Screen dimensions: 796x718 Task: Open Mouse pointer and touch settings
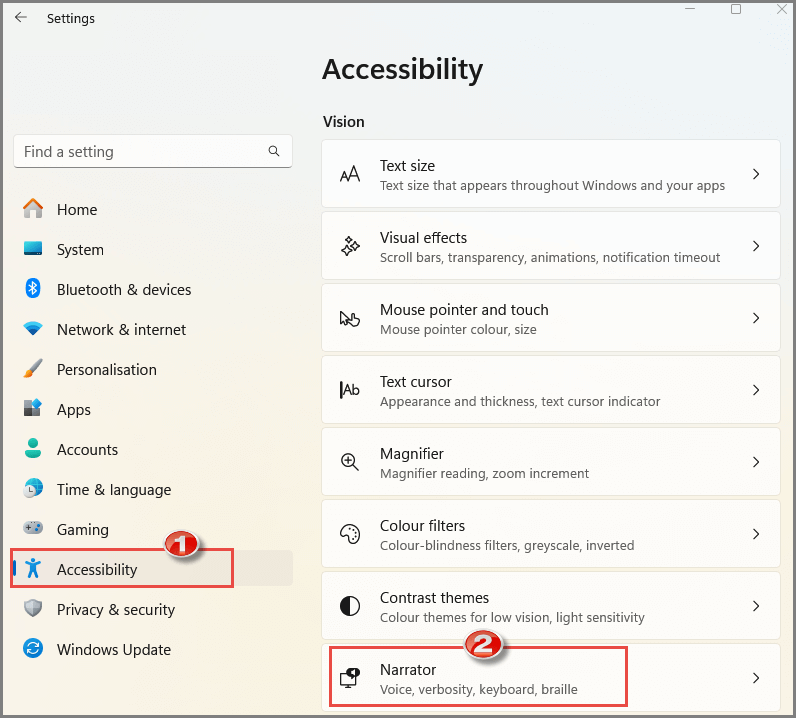click(x=551, y=318)
